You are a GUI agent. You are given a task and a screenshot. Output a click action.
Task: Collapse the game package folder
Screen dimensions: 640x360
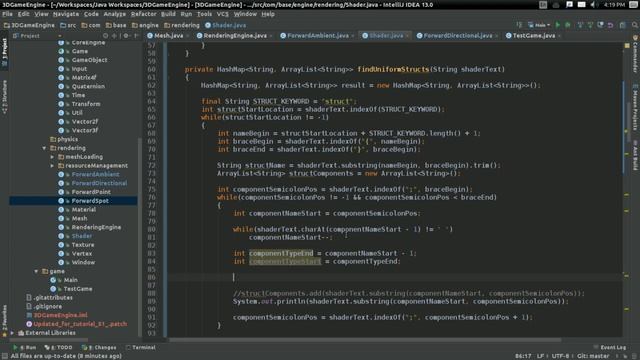36,271
